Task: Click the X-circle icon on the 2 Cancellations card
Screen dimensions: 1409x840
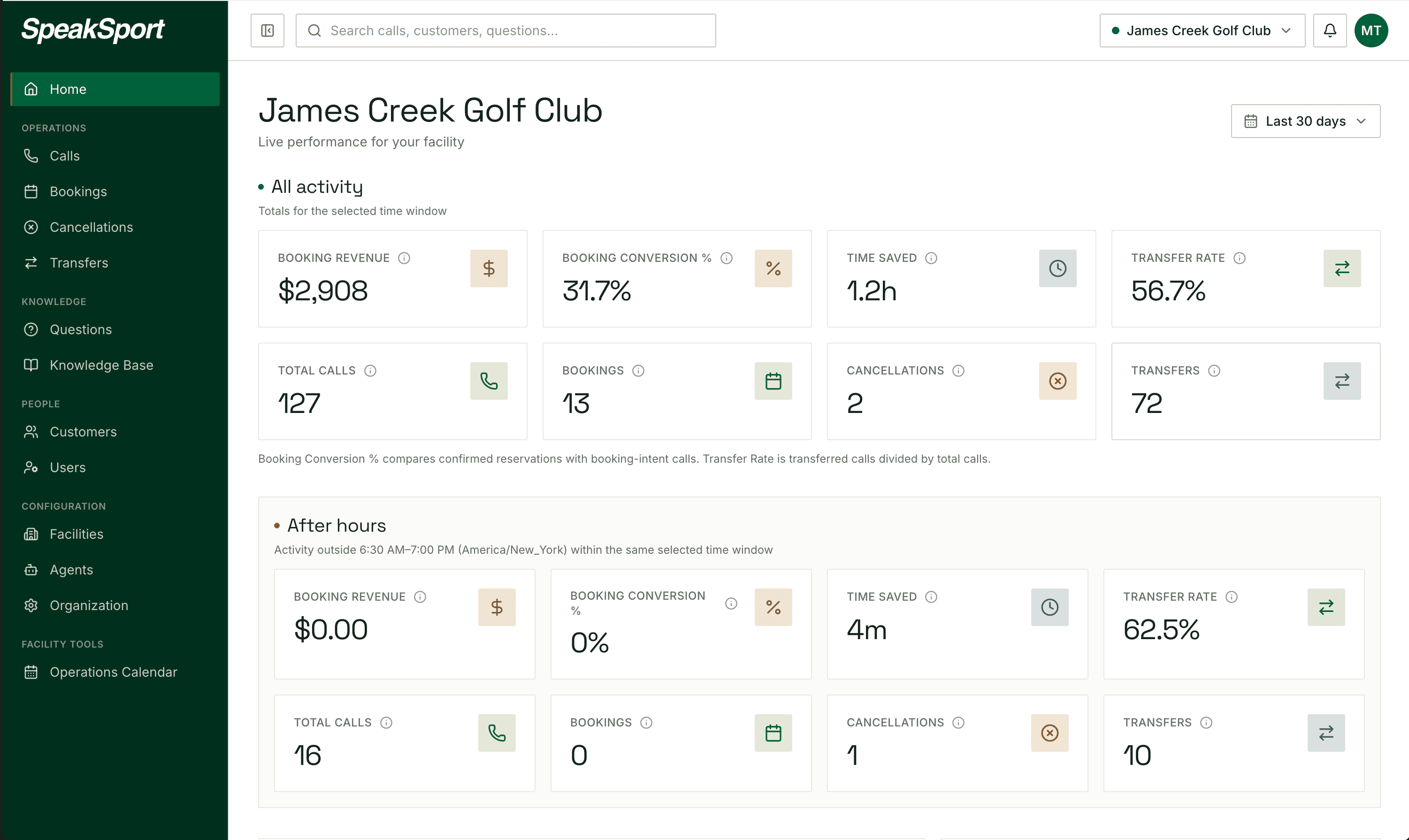Action: point(1057,381)
